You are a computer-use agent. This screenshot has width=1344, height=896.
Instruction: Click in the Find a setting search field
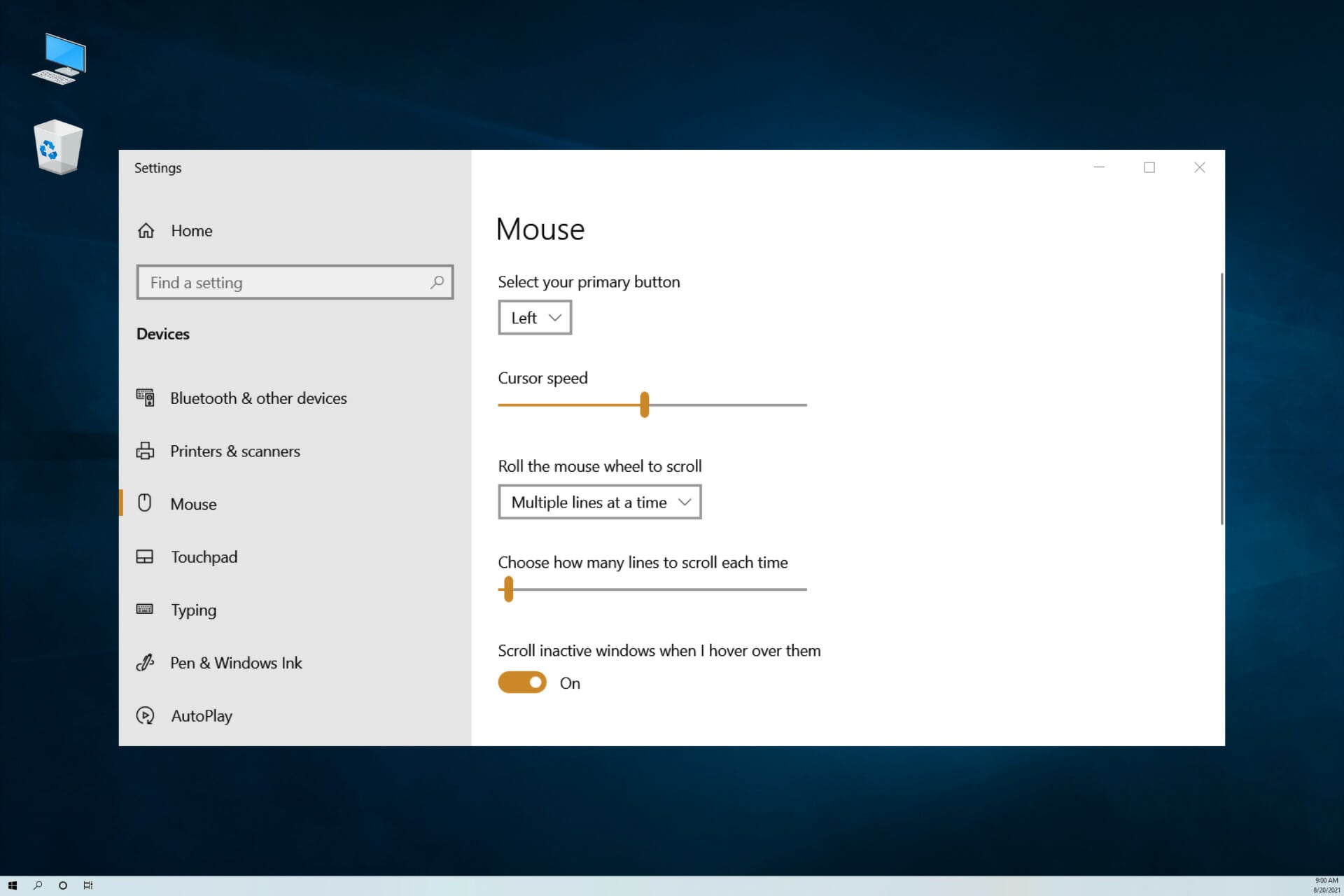click(x=280, y=282)
